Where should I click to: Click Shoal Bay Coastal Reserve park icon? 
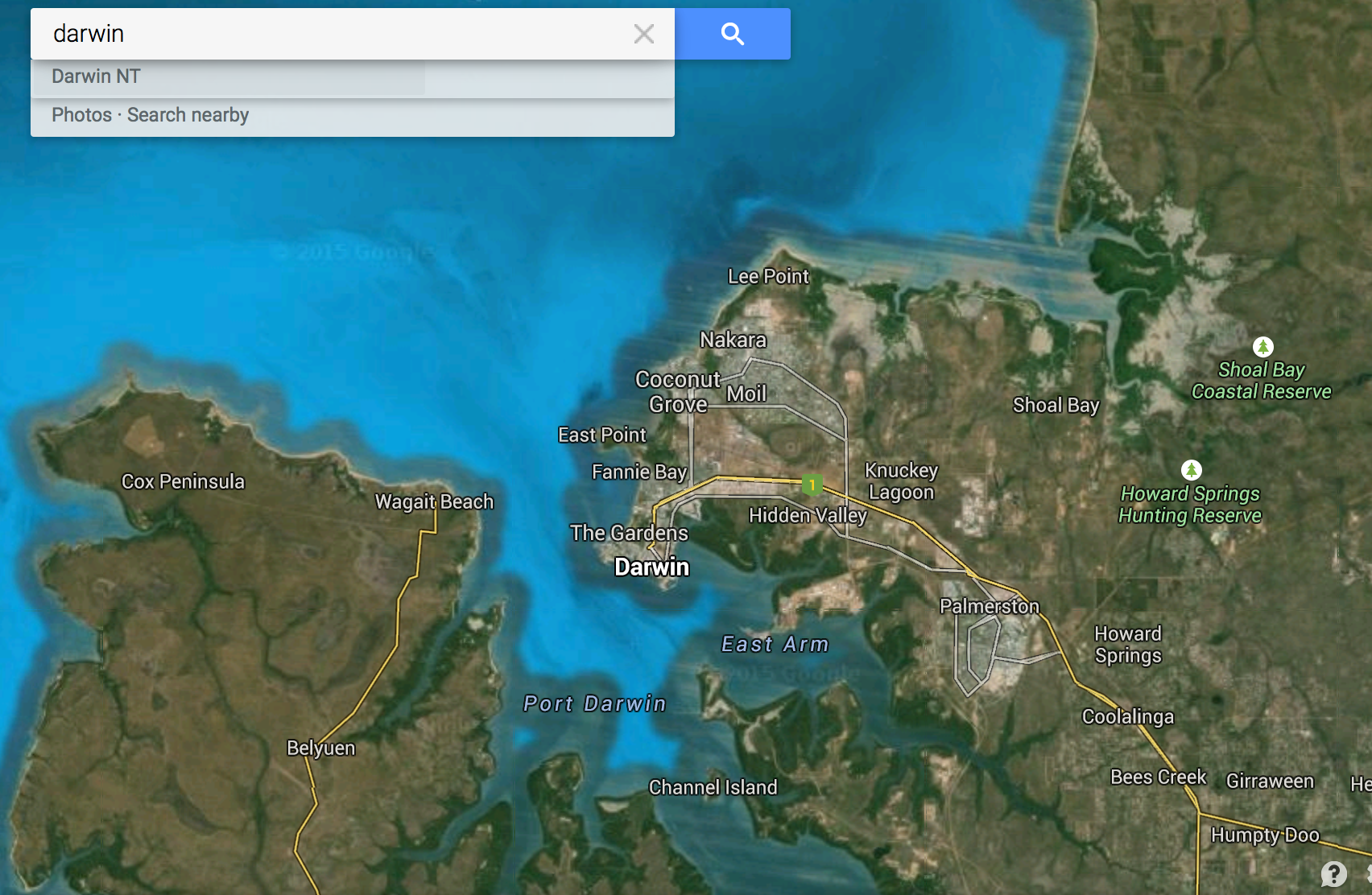(x=1262, y=347)
